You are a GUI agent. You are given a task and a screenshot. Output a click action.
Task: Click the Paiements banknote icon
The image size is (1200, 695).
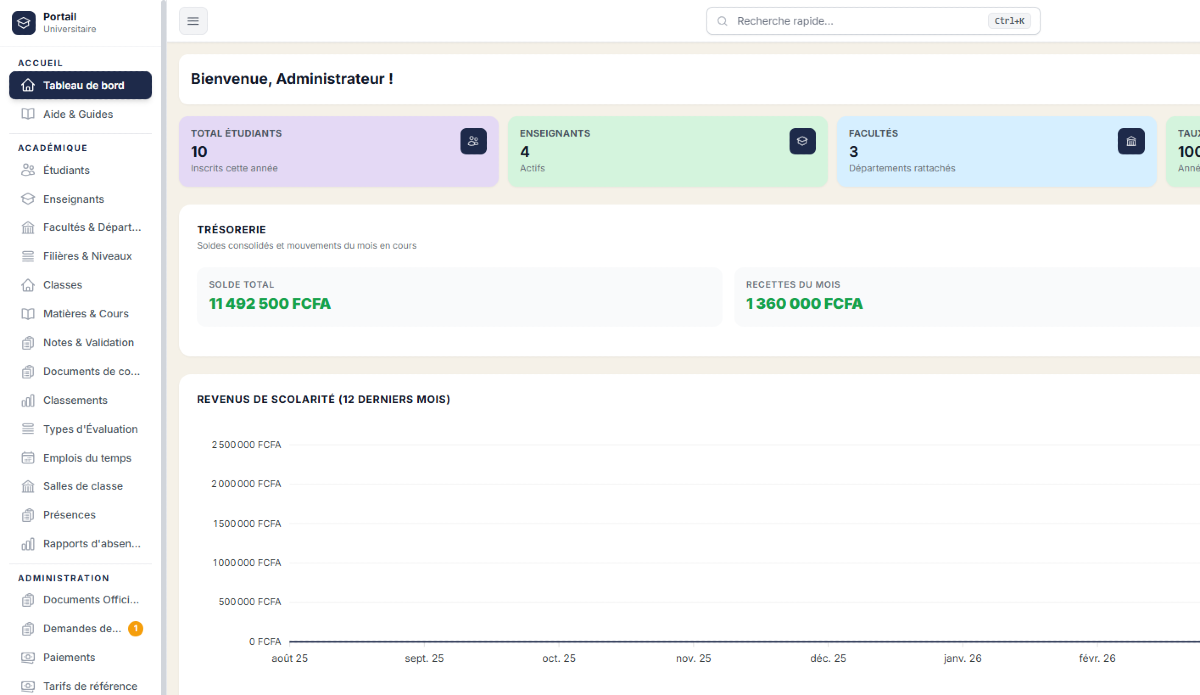click(28, 657)
